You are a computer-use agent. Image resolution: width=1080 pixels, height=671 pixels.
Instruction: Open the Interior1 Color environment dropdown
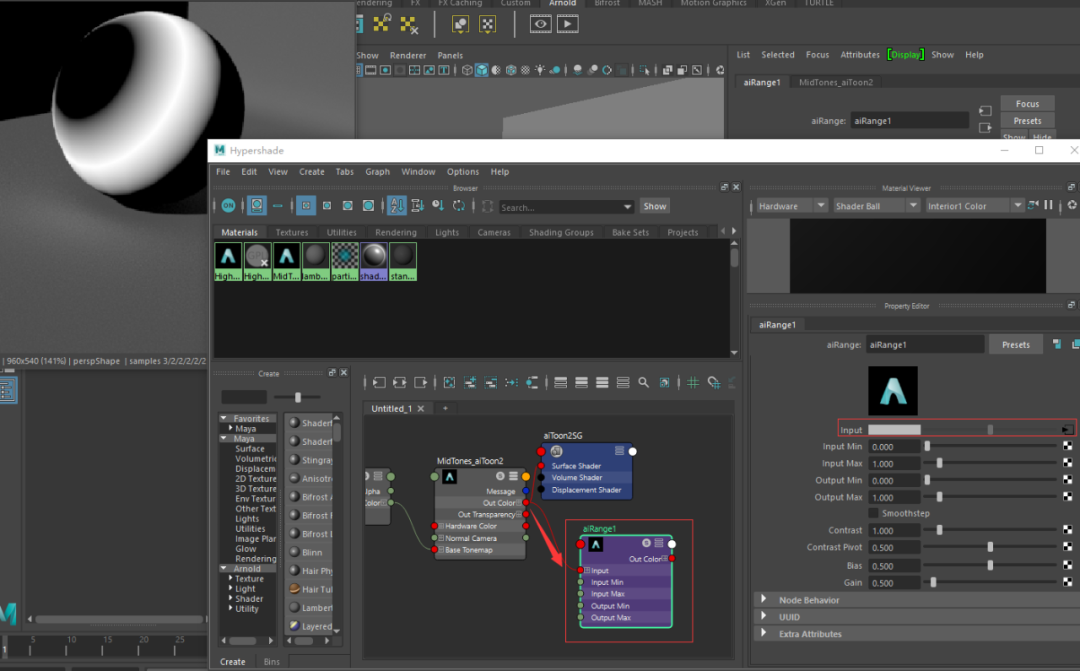[x=974, y=206]
